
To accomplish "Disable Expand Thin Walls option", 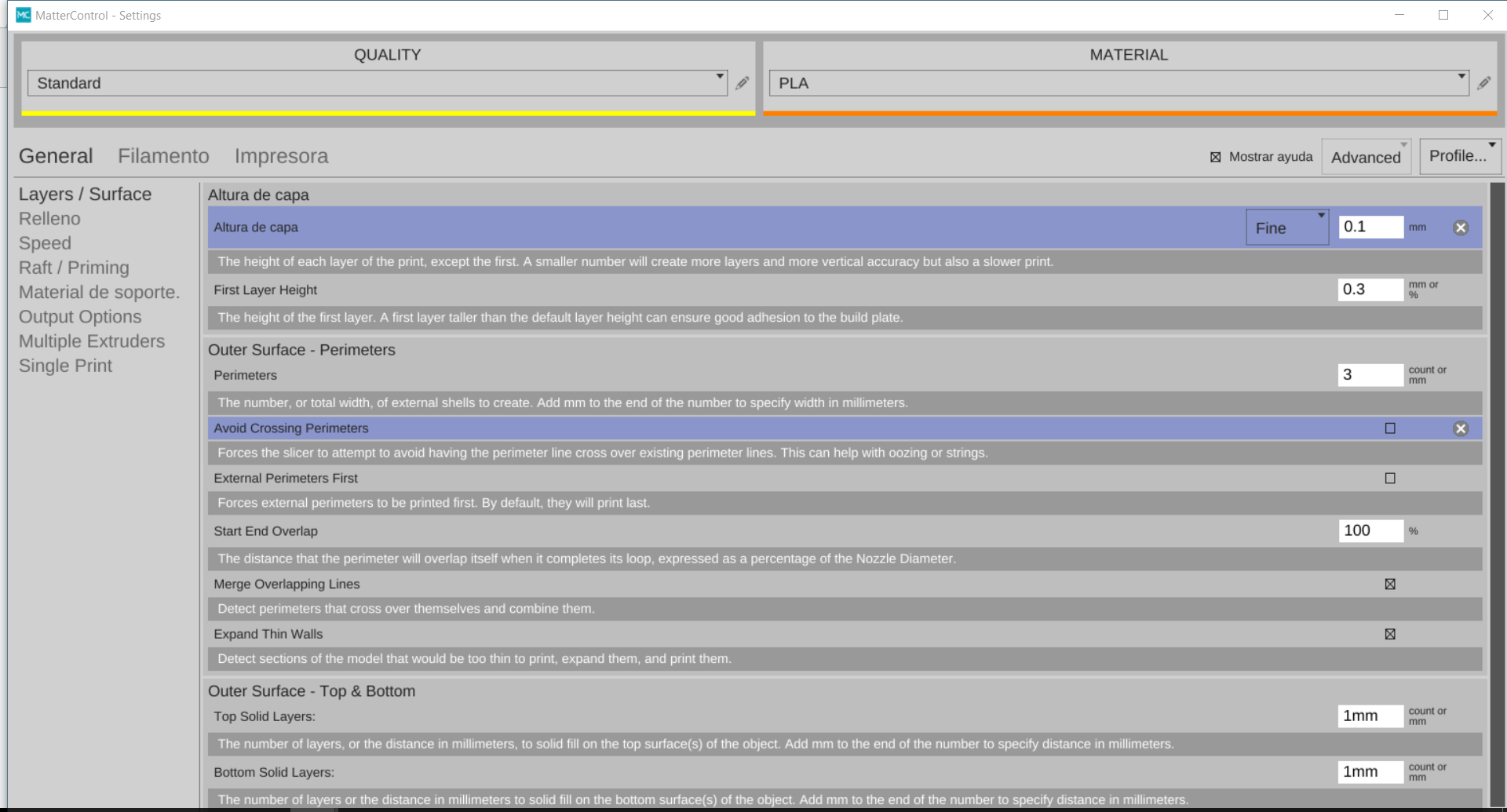I will click(1390, 635).
